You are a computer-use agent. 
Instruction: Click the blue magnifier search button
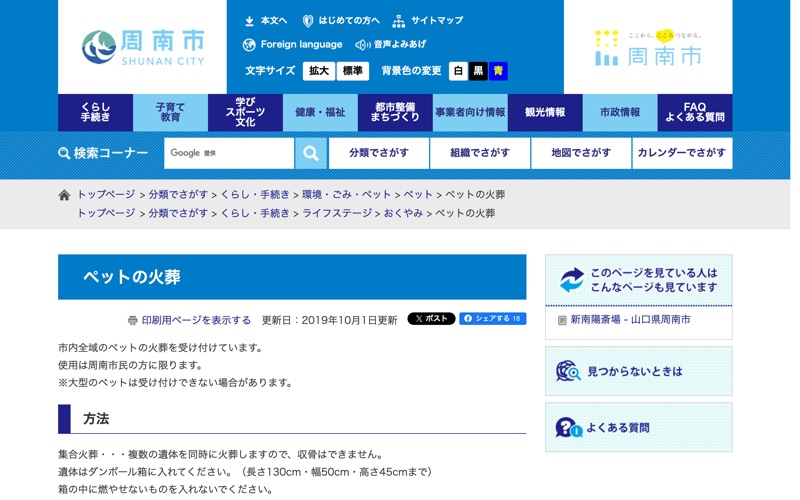click(311, 153)
